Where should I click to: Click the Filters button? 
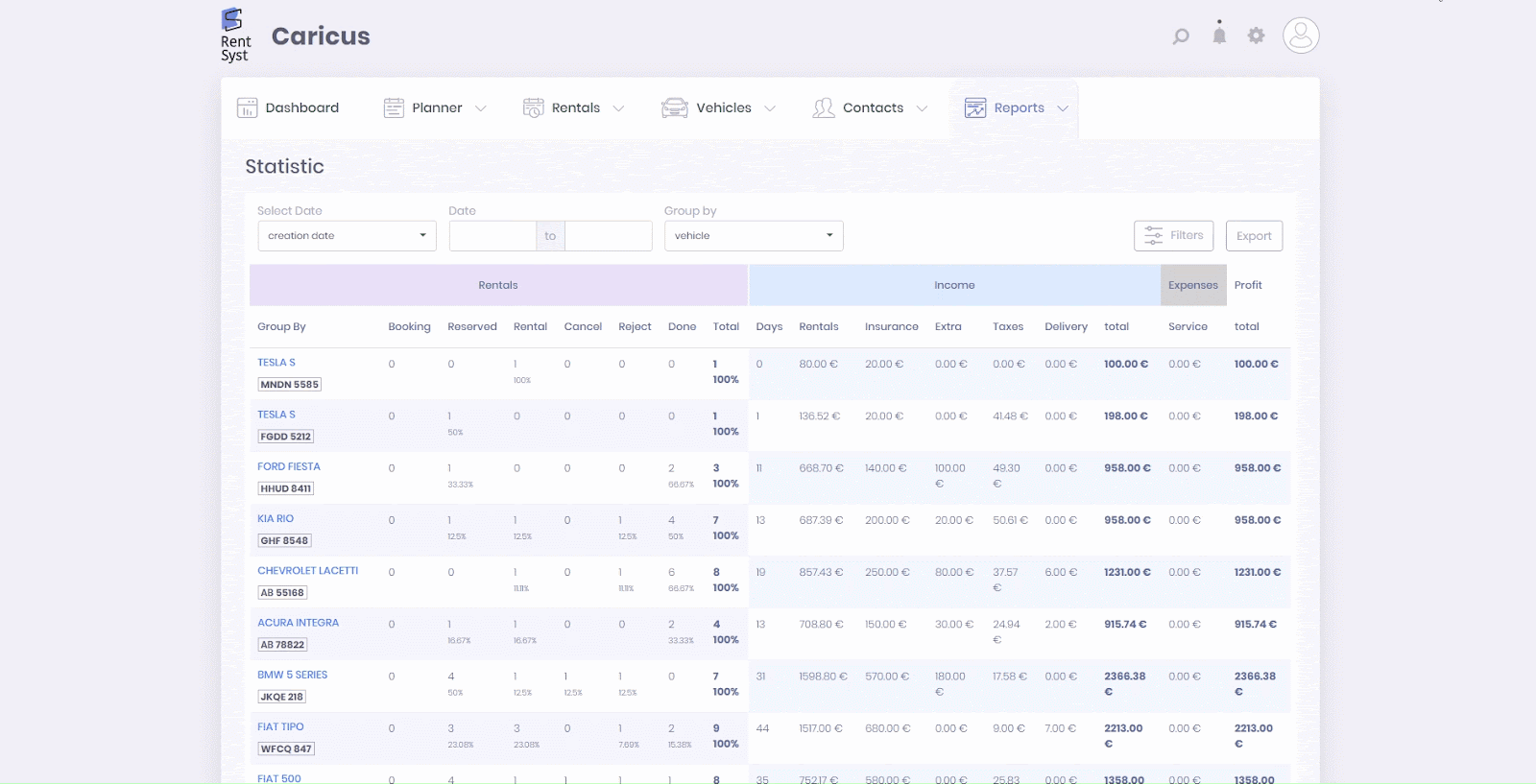(1173, 236)
